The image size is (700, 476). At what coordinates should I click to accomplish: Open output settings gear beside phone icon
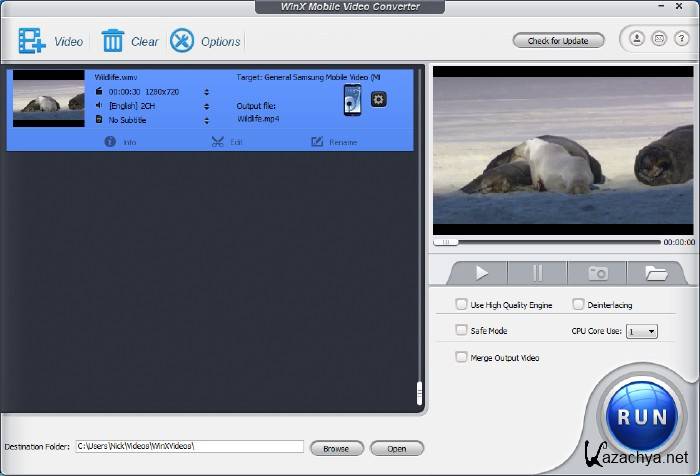point(378,98)
